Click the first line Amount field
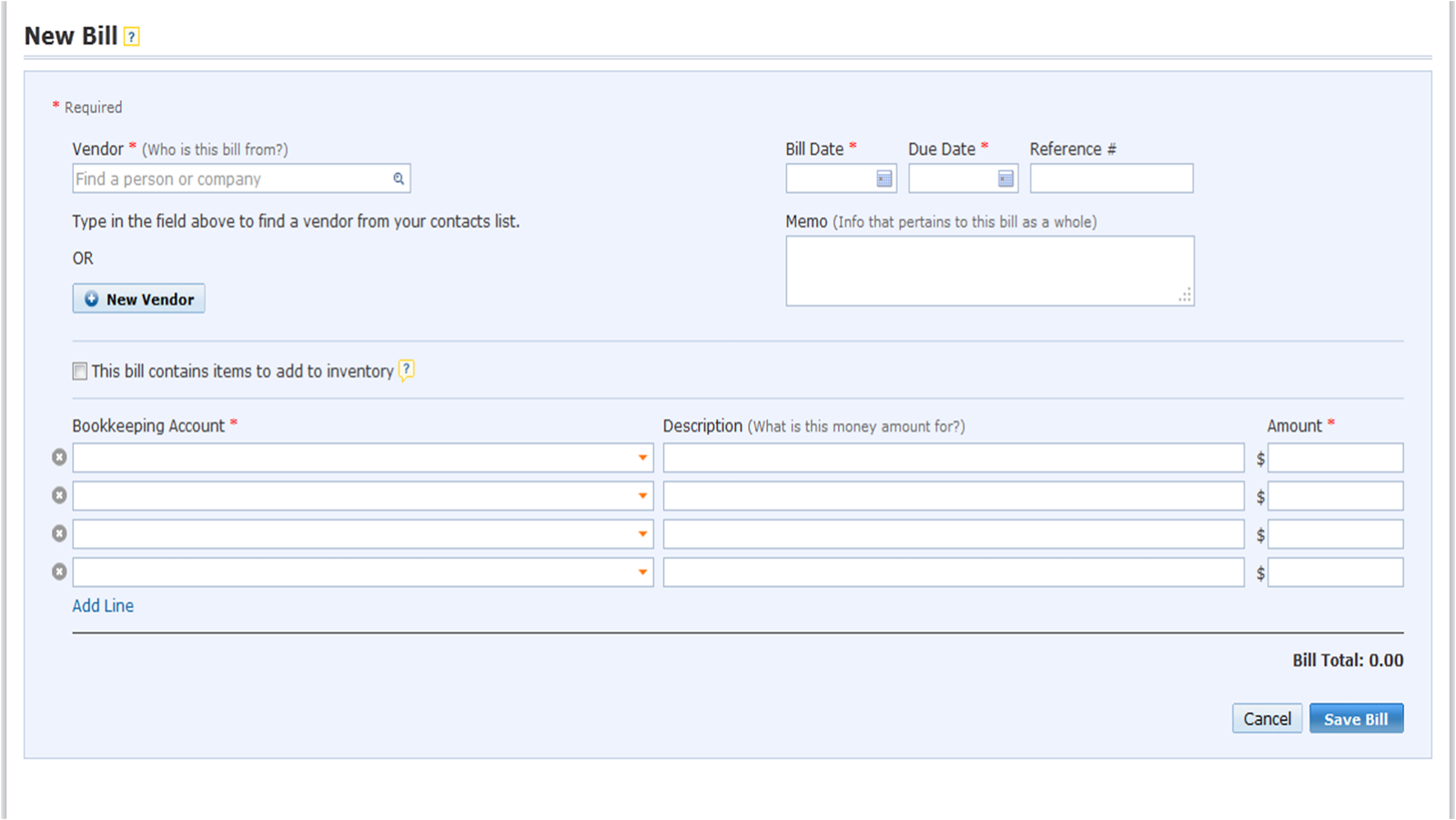1456x820 pixels. [1335, 458]
